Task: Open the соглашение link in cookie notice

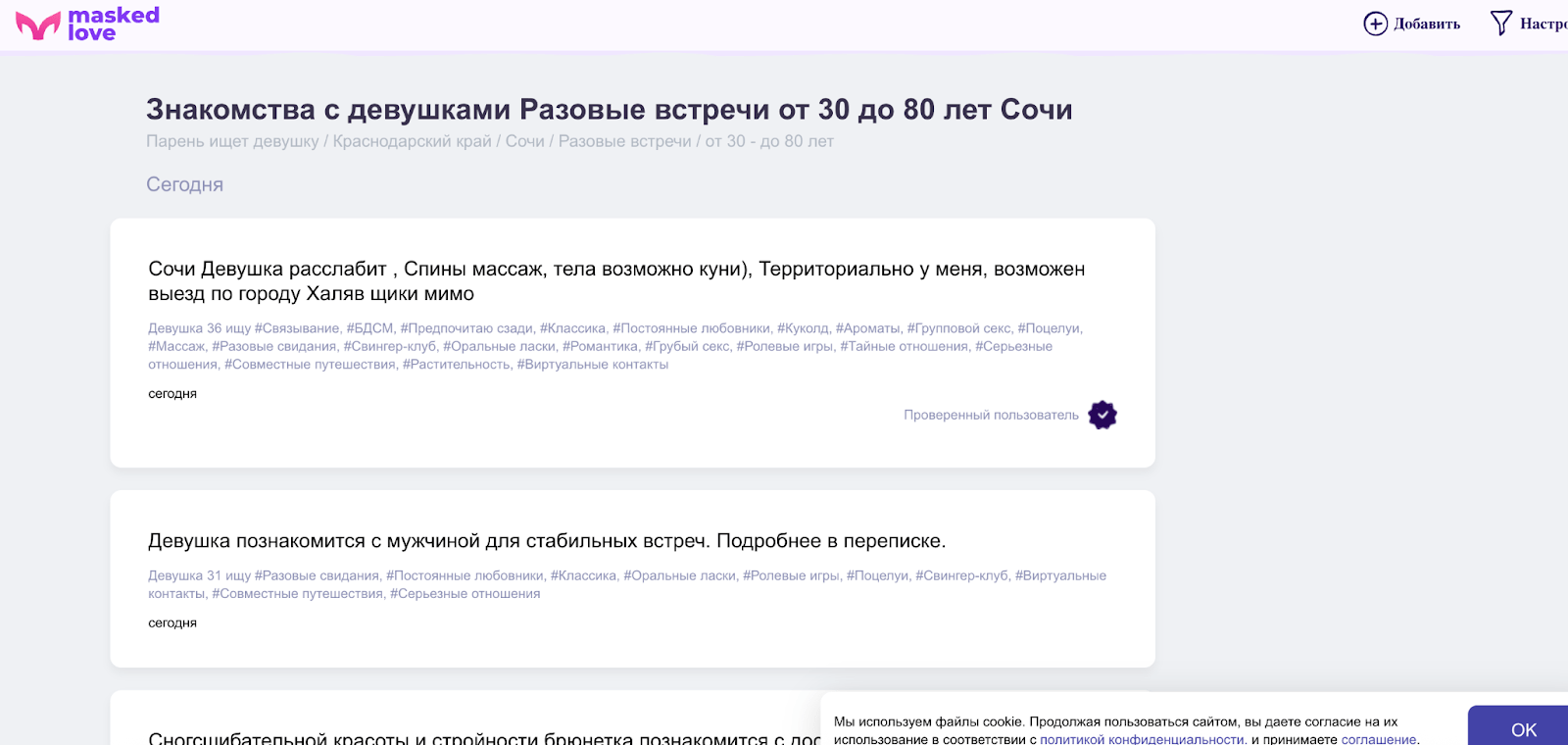Action: pos(1379,739)
